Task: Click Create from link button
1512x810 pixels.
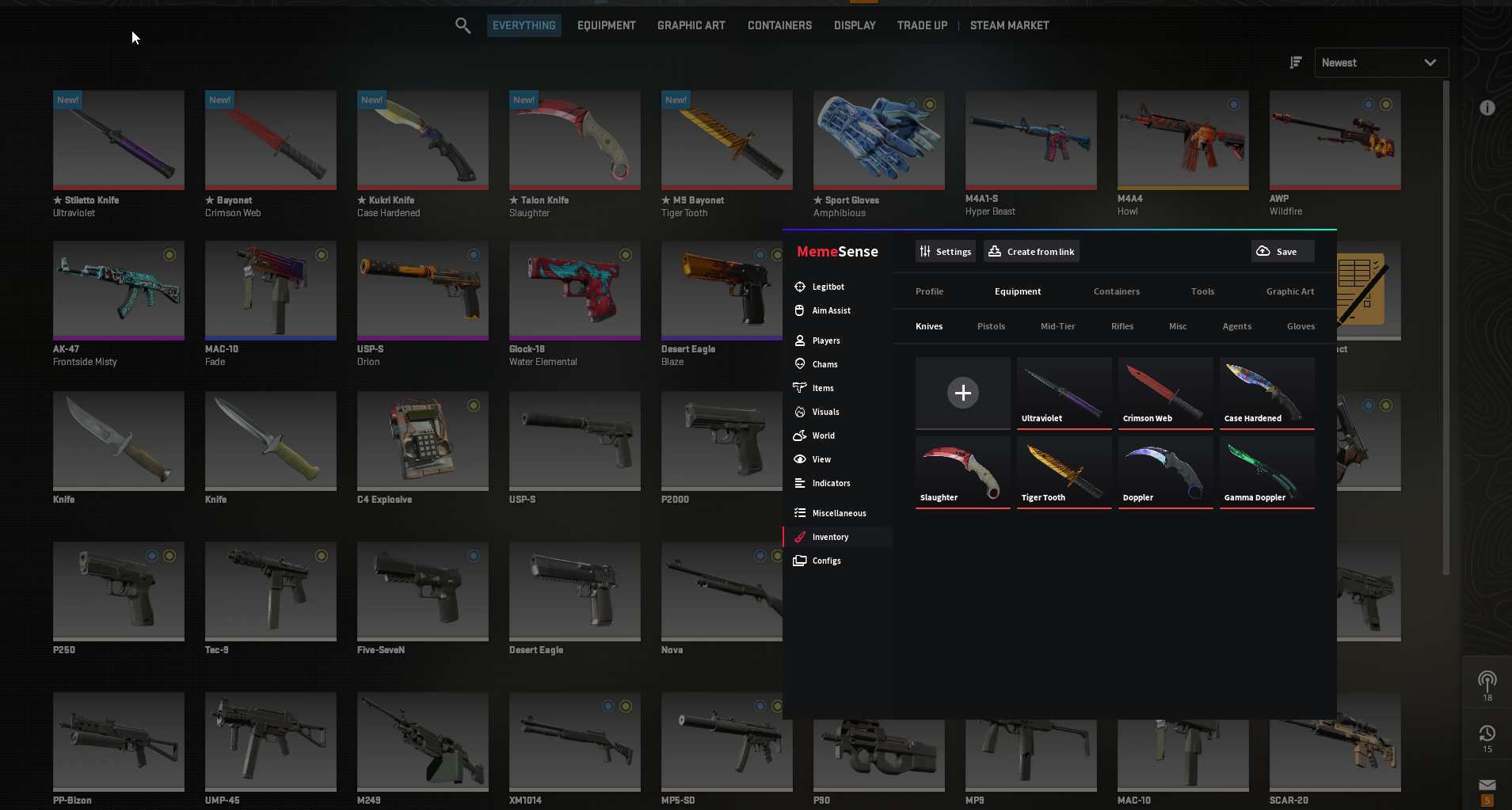Action: coord(1031,251)
